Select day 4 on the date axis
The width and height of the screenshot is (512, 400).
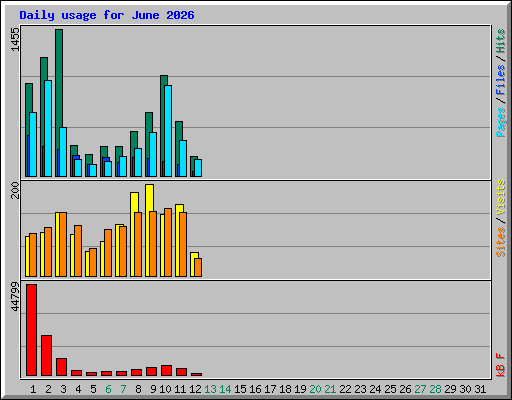pyautogui.click(x=78, y=389)
